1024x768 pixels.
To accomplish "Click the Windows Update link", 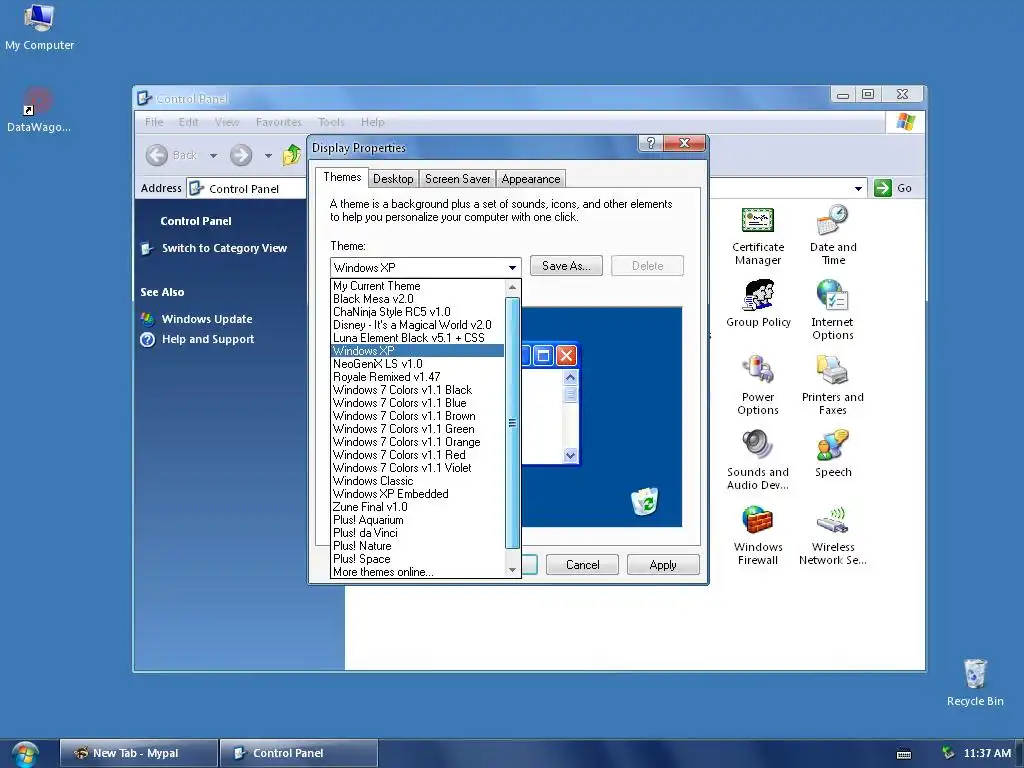I will (x=207, y=319).
